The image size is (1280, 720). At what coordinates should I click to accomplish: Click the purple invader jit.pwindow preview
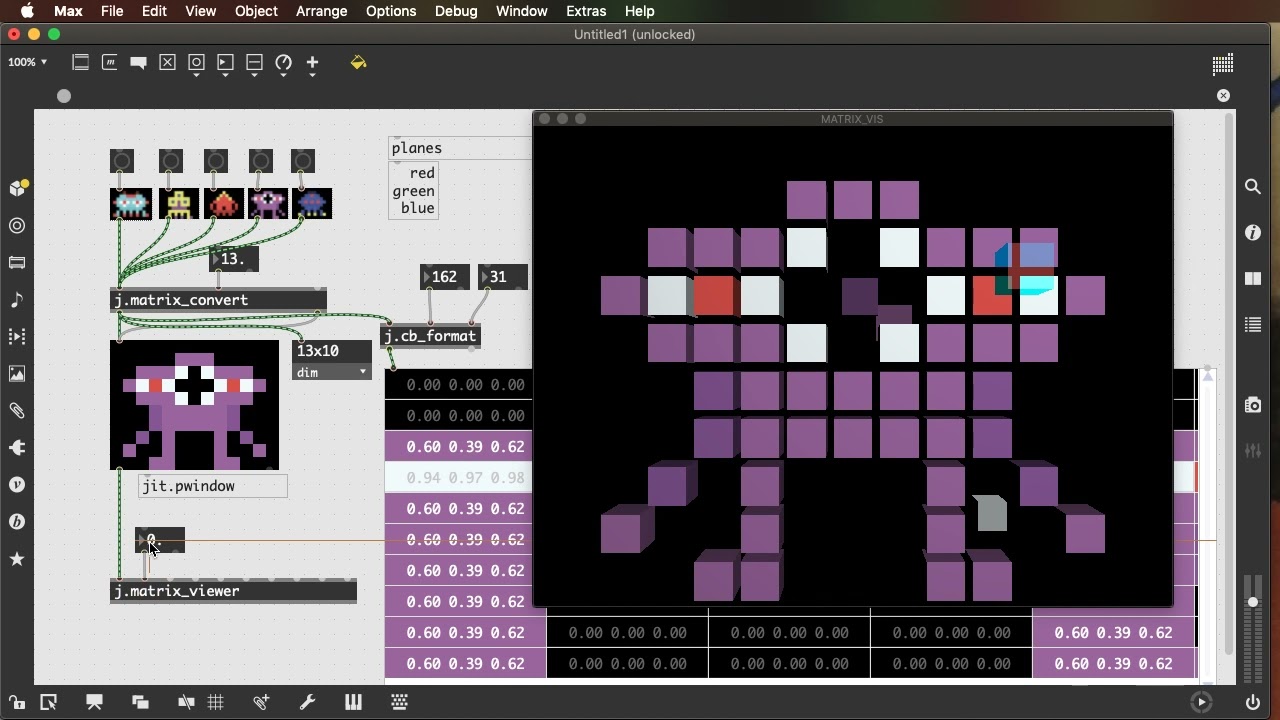tap(194, 405)
